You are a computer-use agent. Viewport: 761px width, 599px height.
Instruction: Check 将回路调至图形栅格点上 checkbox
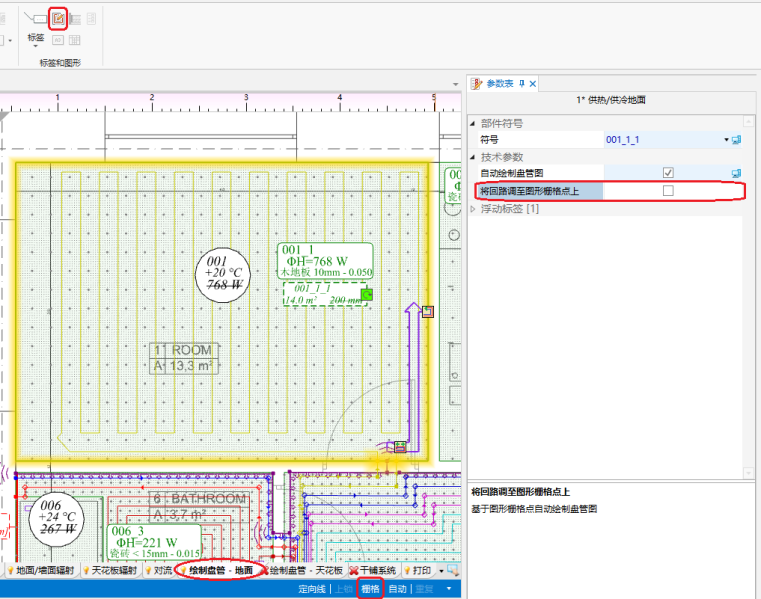point(668,191)
